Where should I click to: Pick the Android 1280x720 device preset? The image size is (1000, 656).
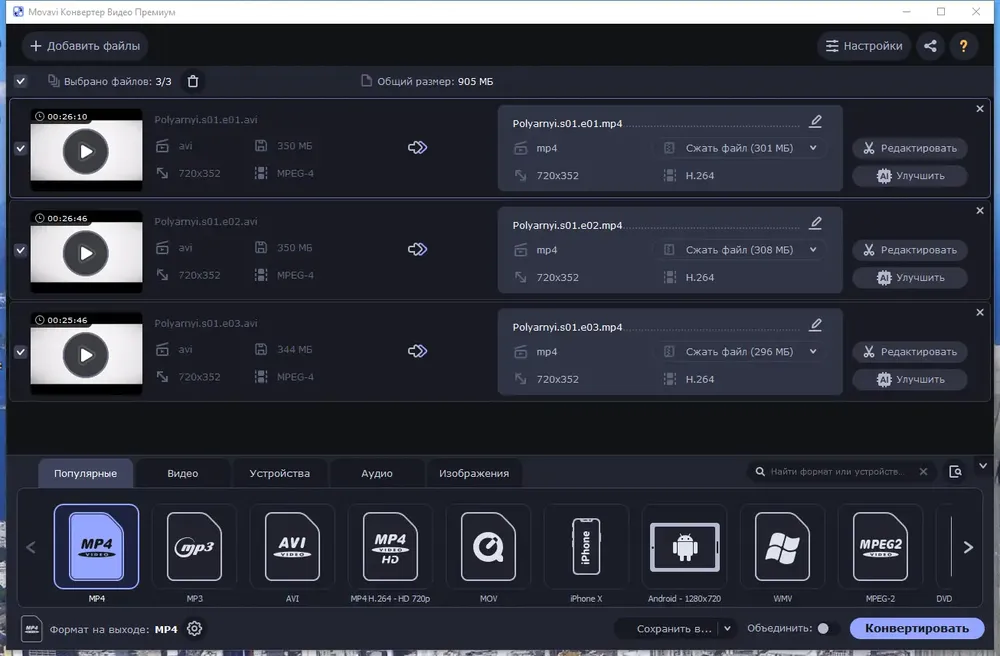tap(684, 547)
